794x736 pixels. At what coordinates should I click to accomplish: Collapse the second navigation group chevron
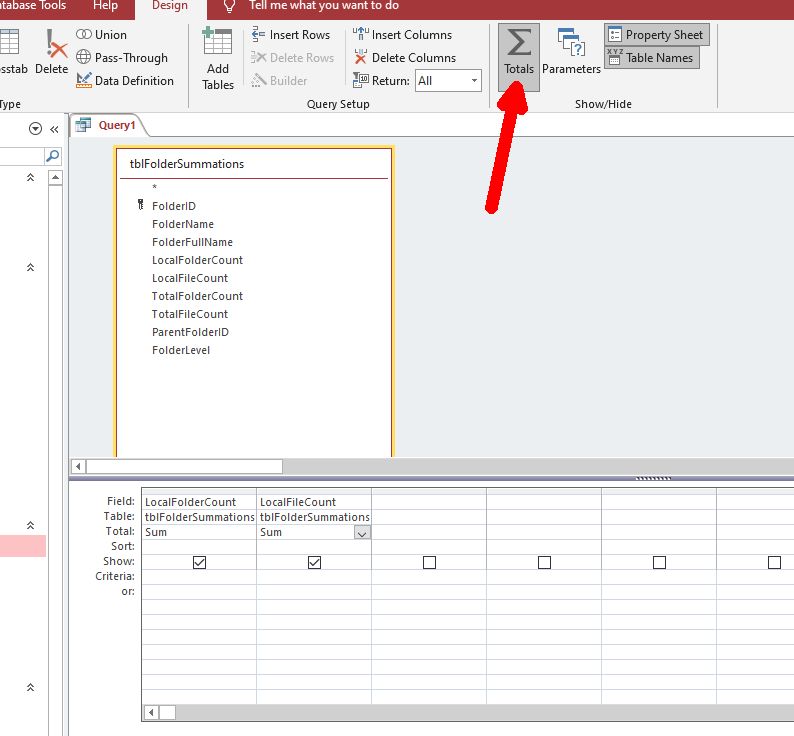click(x=30, y=267)
